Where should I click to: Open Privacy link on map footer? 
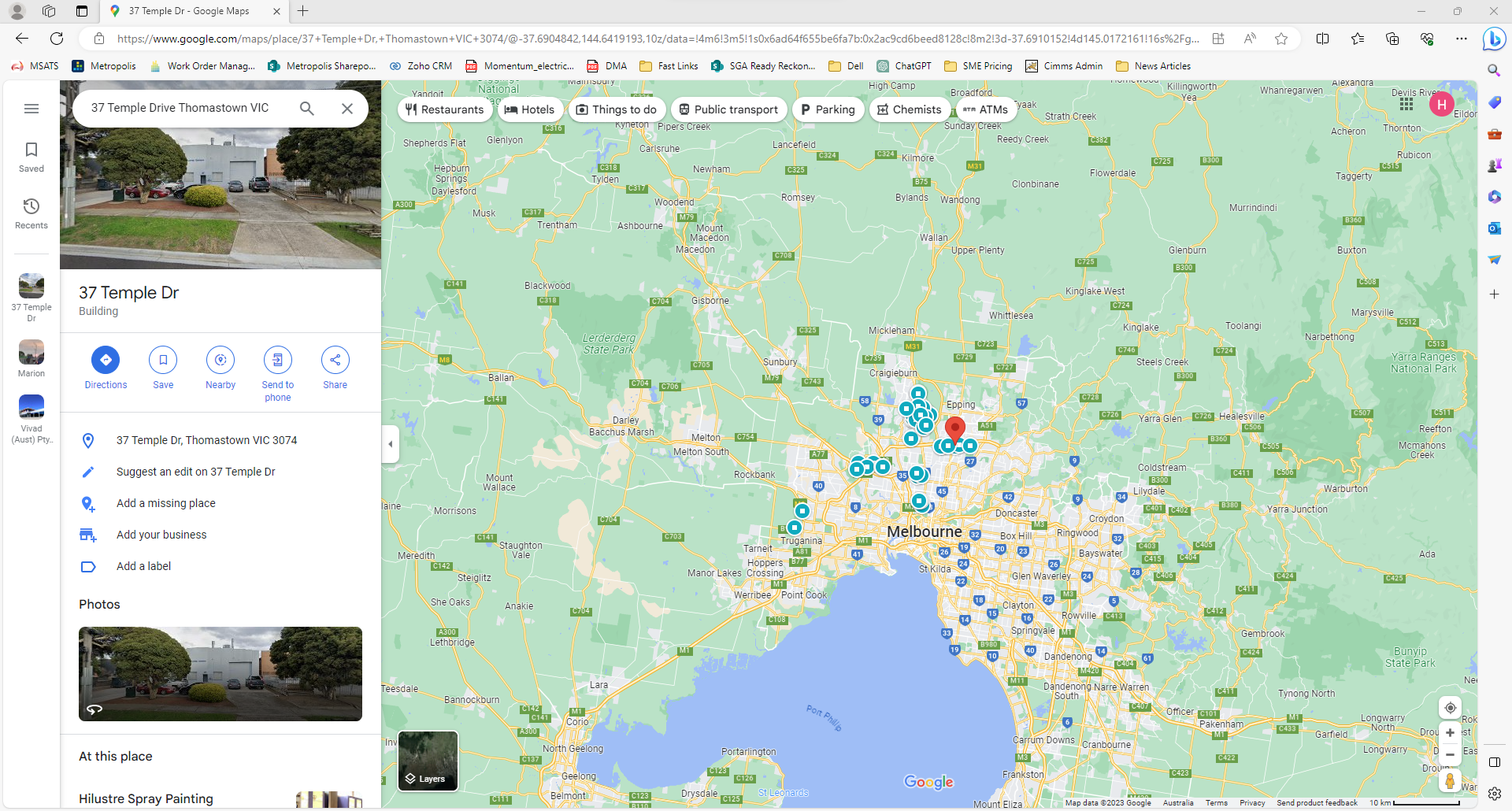(x=1252, y=803)
